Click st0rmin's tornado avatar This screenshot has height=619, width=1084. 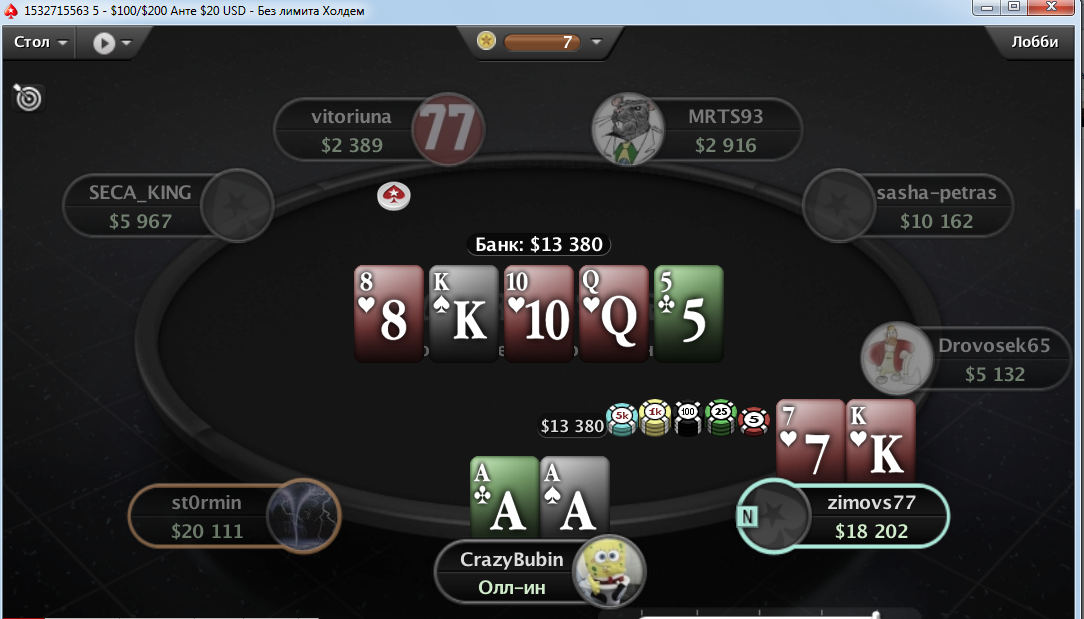pos(303,516)
